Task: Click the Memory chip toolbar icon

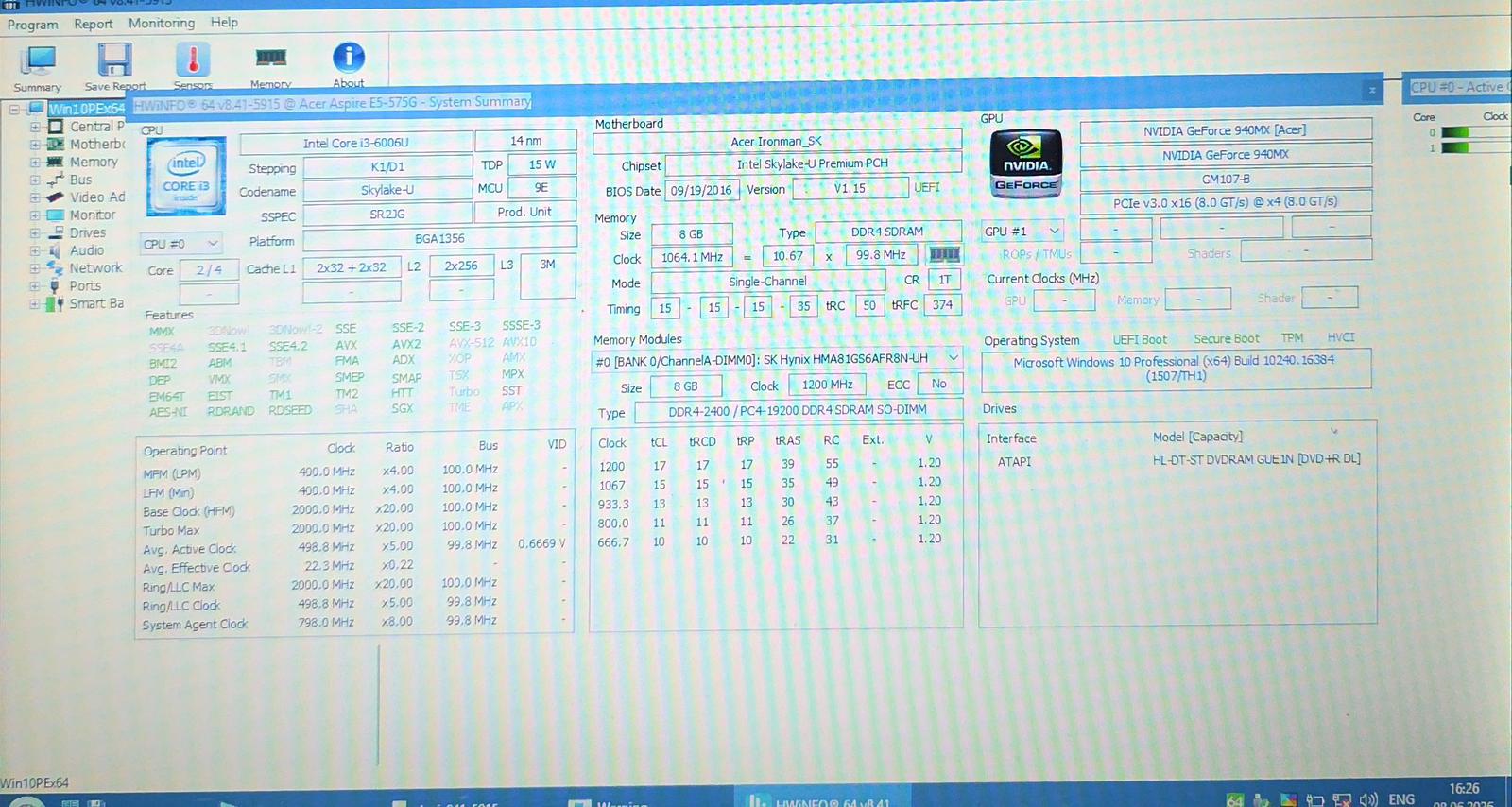Action: click(x=270, y=59)
